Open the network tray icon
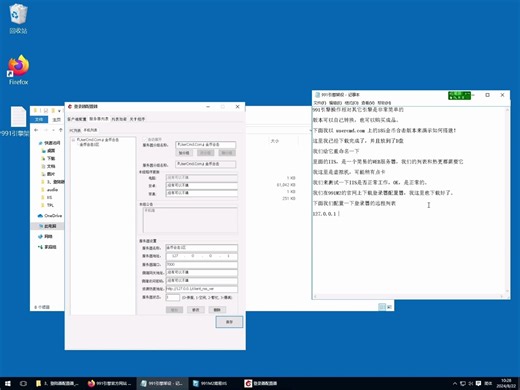 coord(463,384)
